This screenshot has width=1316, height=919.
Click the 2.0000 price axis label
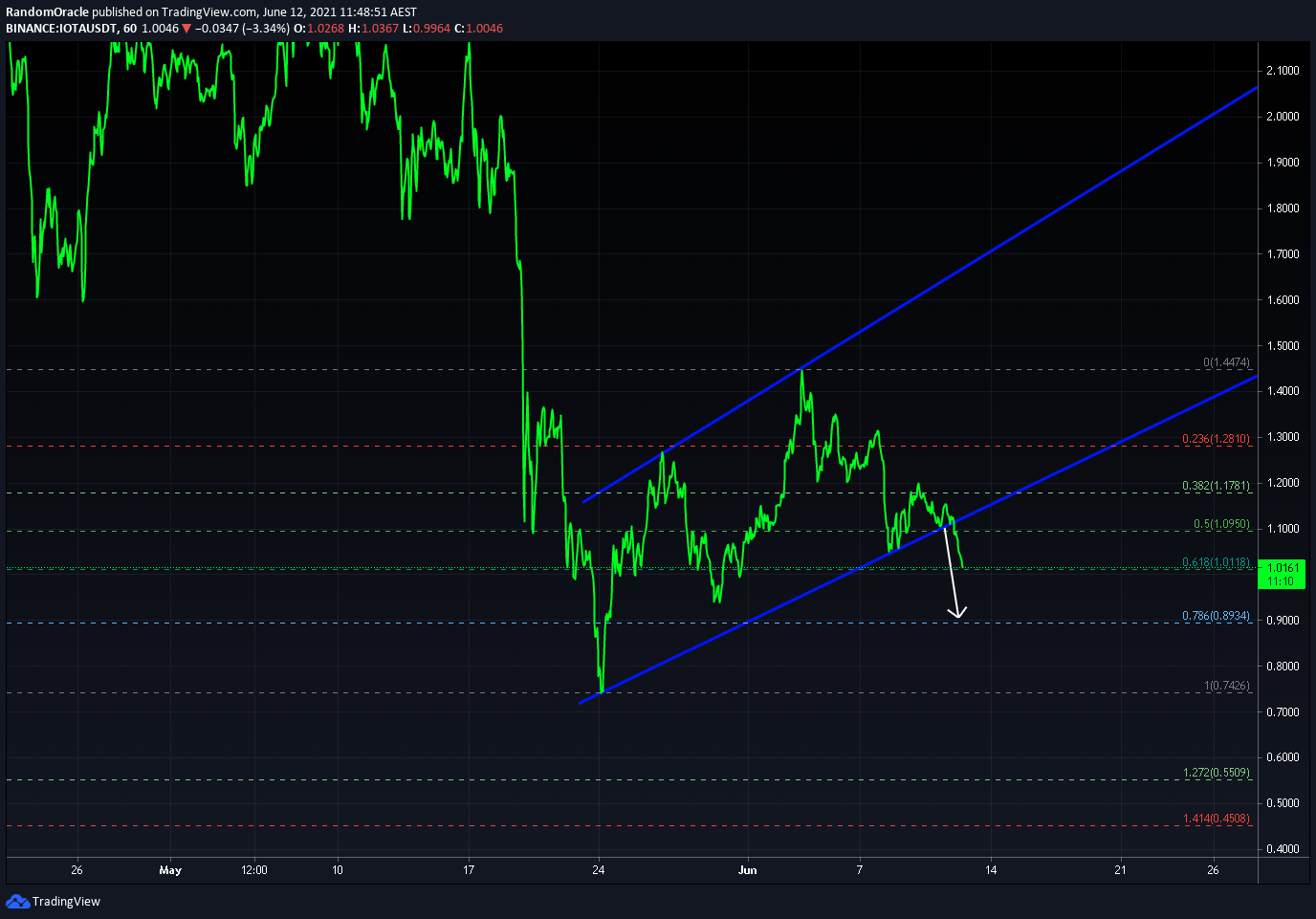click(x=1283, y=117)
